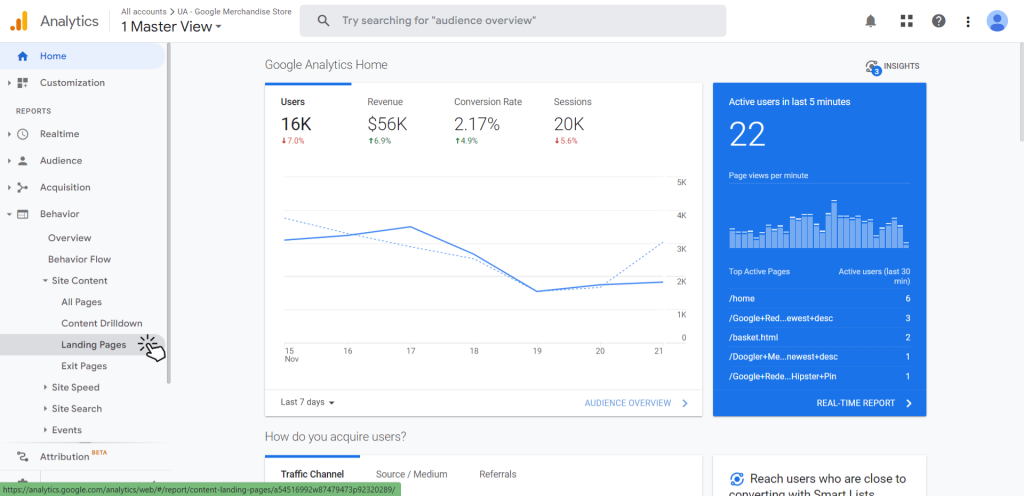
Task: Click the Realtime clock icon
Action: tap(23, 134)
